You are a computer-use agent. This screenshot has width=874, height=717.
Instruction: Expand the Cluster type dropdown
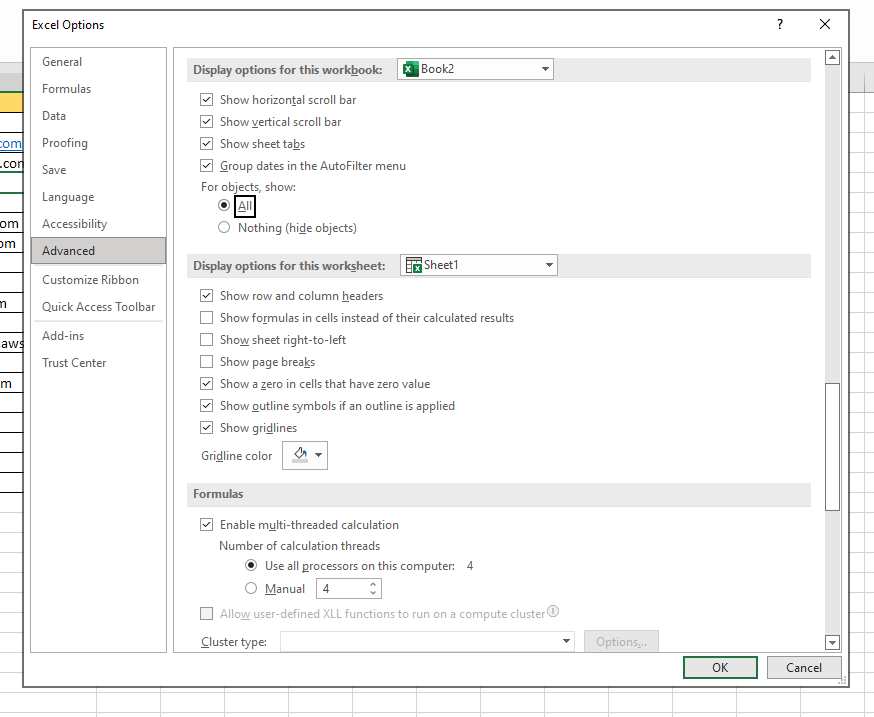tap(565, 641)
